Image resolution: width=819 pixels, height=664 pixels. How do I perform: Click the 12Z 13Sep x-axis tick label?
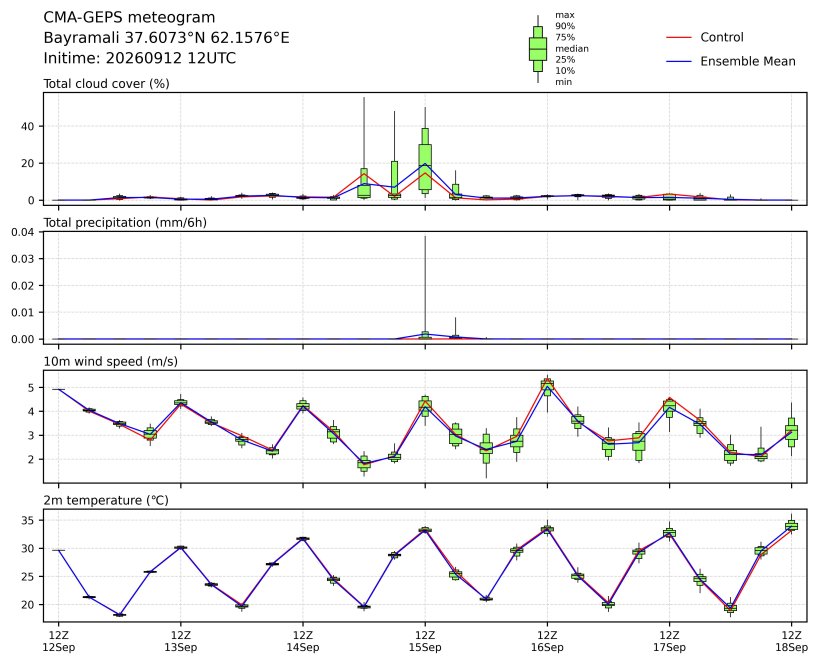click(181, 642)
